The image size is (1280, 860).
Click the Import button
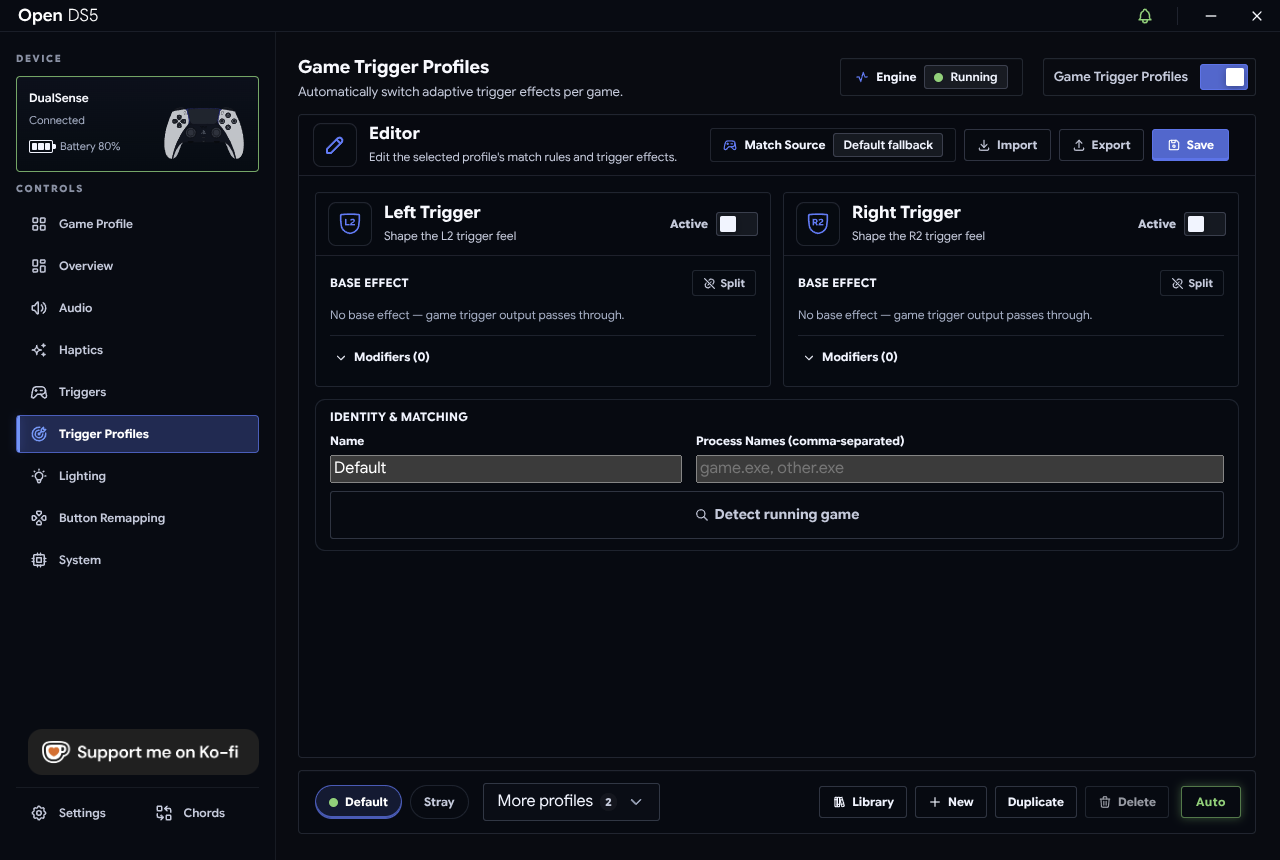pyautogui.click(x=1007, y=145)
